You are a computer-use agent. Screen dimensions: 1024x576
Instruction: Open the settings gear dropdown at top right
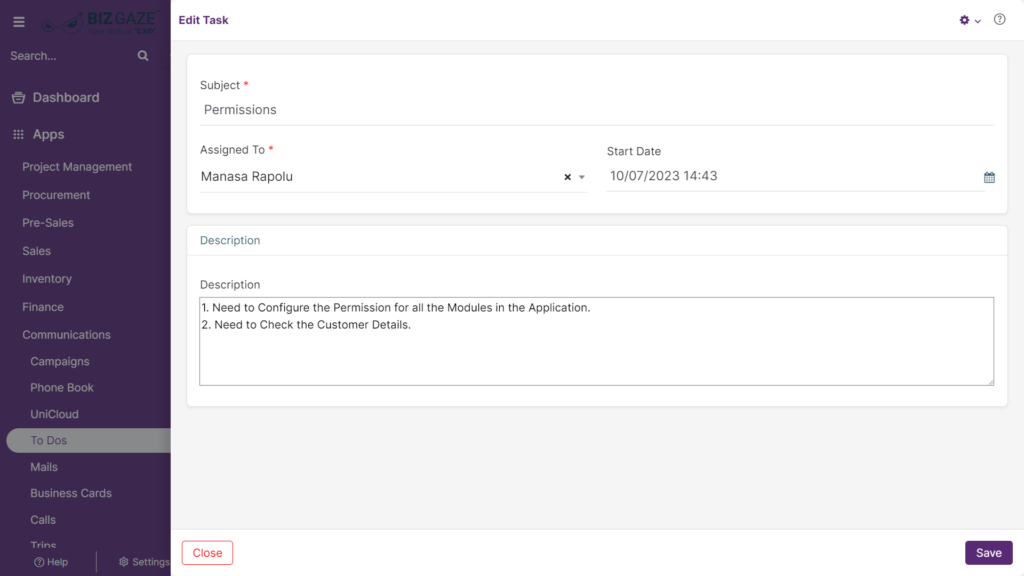pos(969,20)
